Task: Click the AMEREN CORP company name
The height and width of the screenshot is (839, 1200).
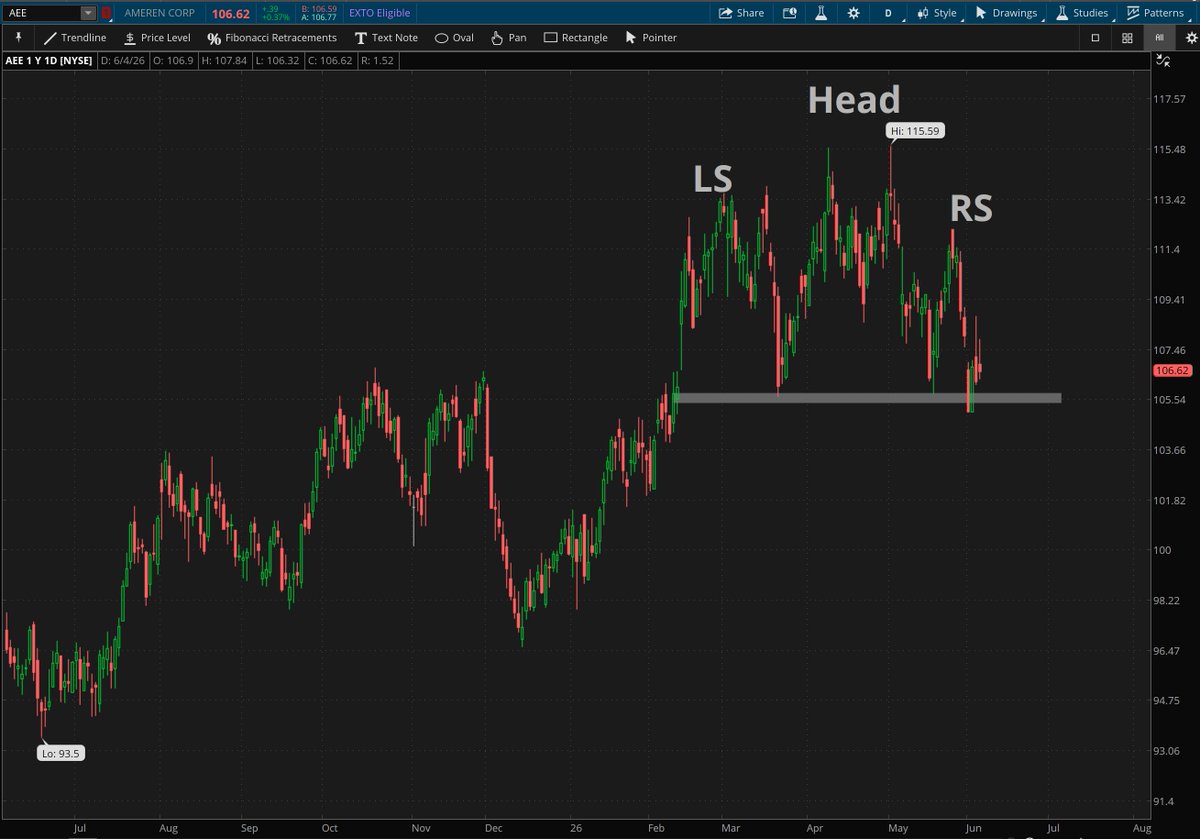Action: [x=160, y=13]
